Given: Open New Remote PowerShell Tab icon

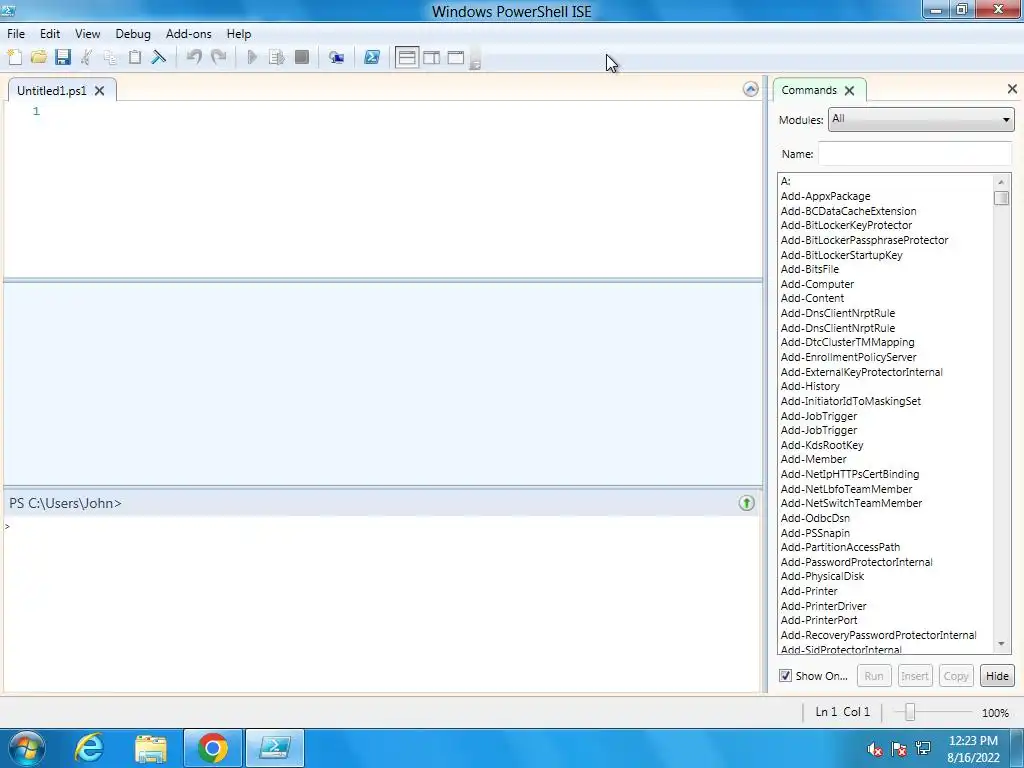Looking at the screenshot, I should [x=336, y=57].
